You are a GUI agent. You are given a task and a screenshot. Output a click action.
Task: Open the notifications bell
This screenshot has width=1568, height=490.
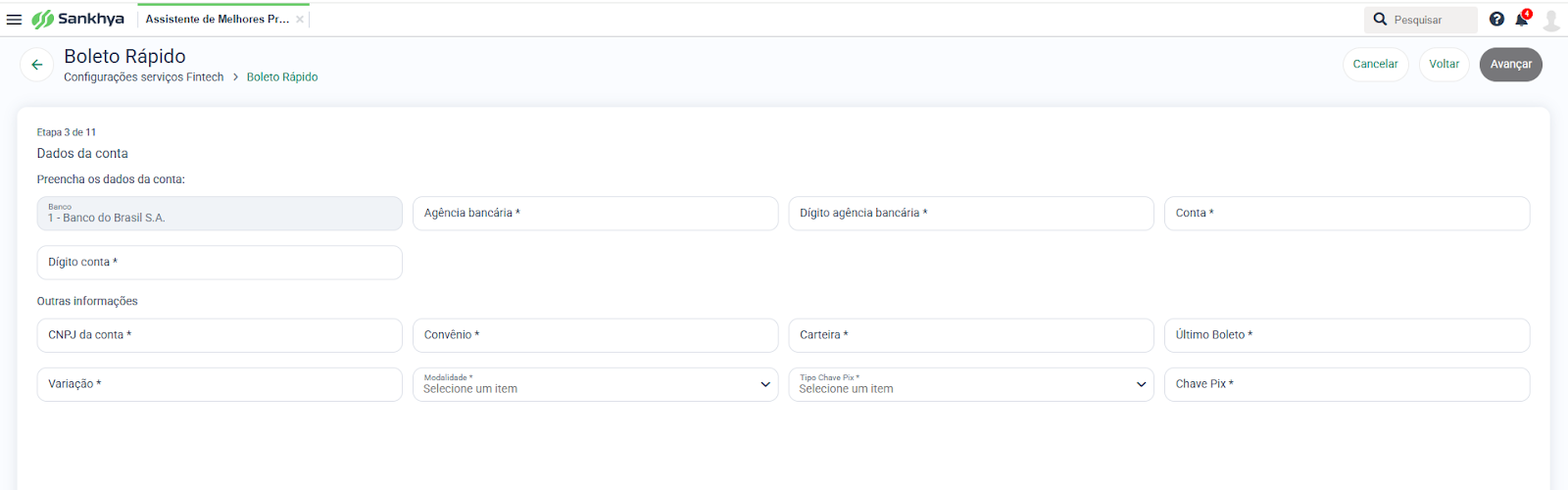pos(1522,20)
